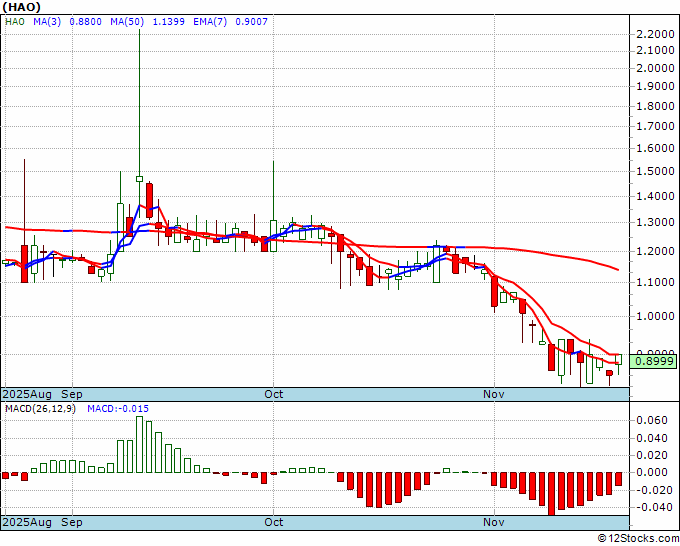Click the 0.8999 current price tag

[x=653, y=362]
